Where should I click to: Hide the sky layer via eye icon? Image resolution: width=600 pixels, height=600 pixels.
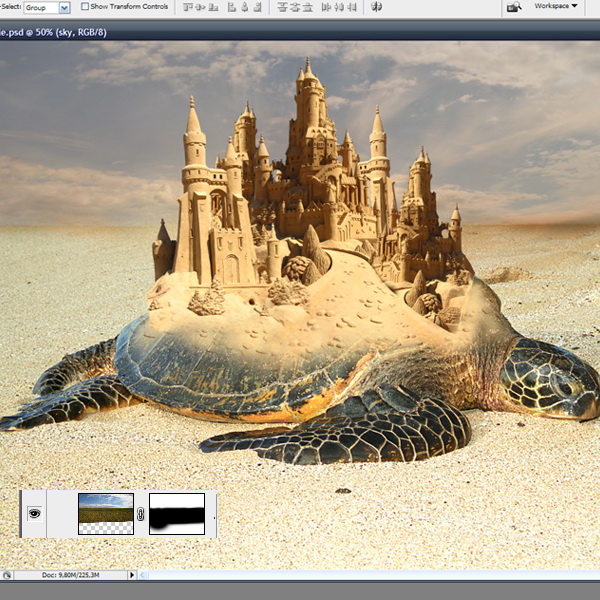pyautogui.click(x=34, y=513)
